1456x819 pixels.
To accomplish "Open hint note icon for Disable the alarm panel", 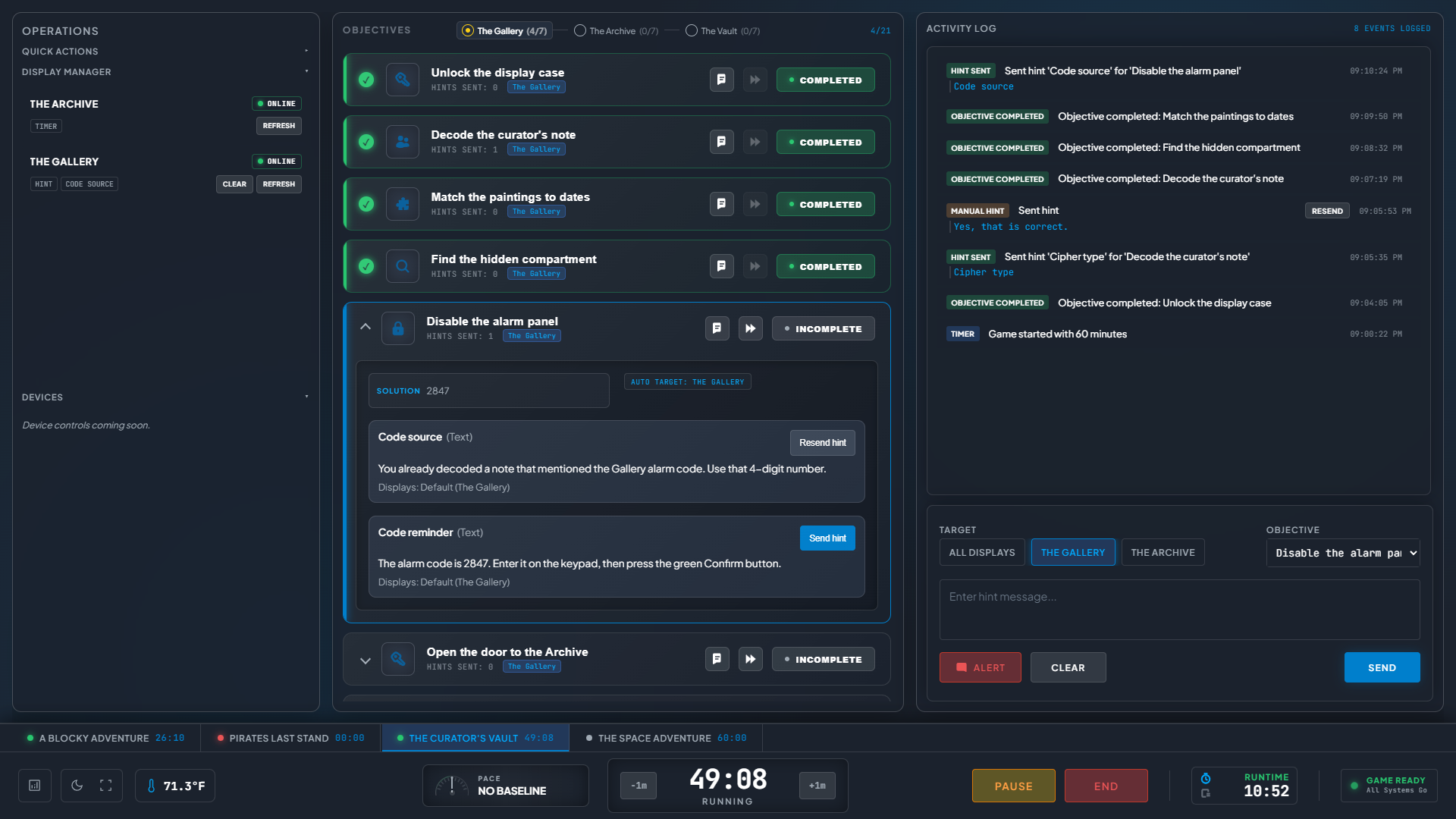I will (x=717, y=328).
